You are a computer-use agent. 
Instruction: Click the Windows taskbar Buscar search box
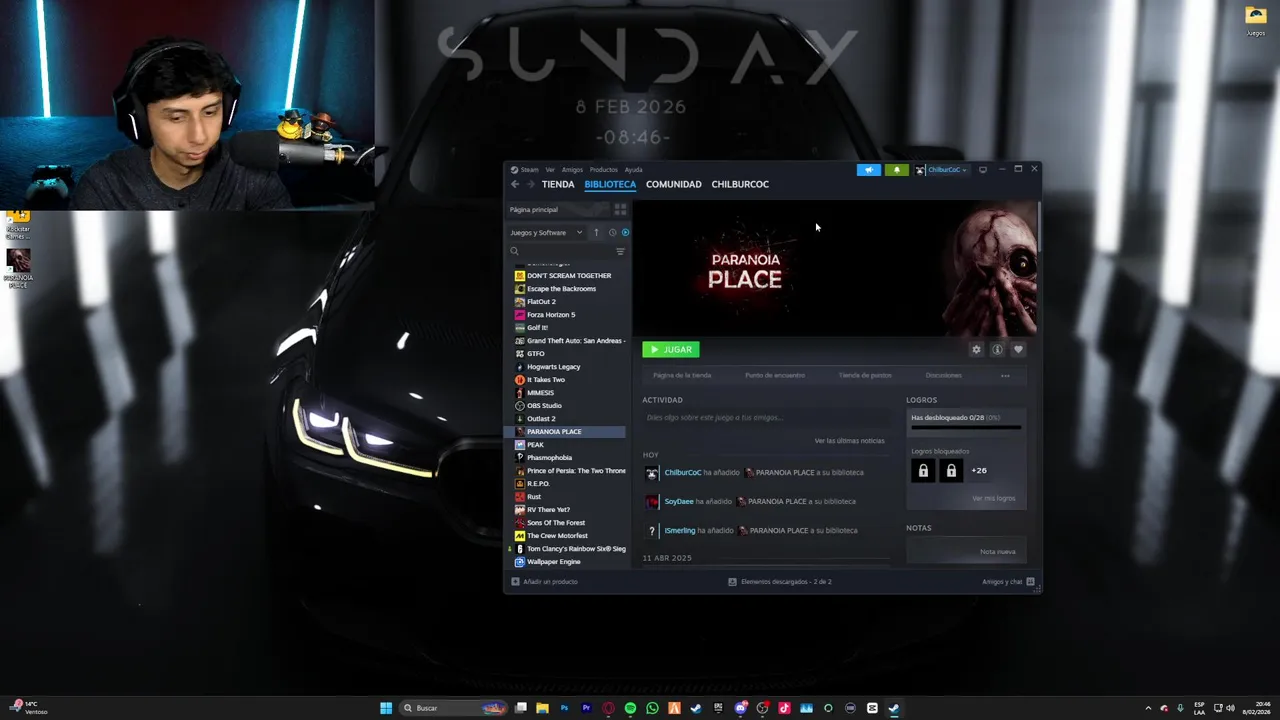point(452,708)
